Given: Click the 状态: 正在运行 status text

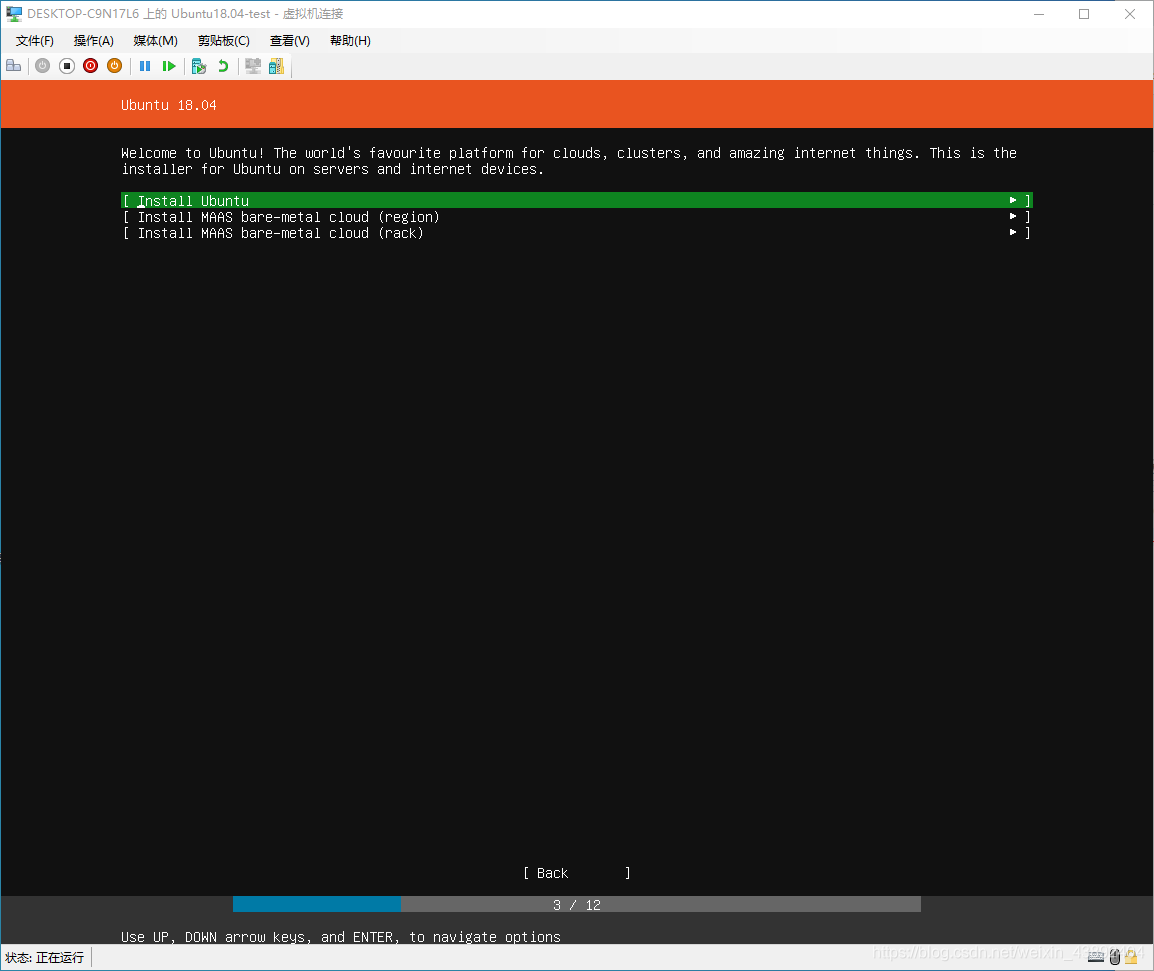Looking at the screenshot, I should coord(44,958).
